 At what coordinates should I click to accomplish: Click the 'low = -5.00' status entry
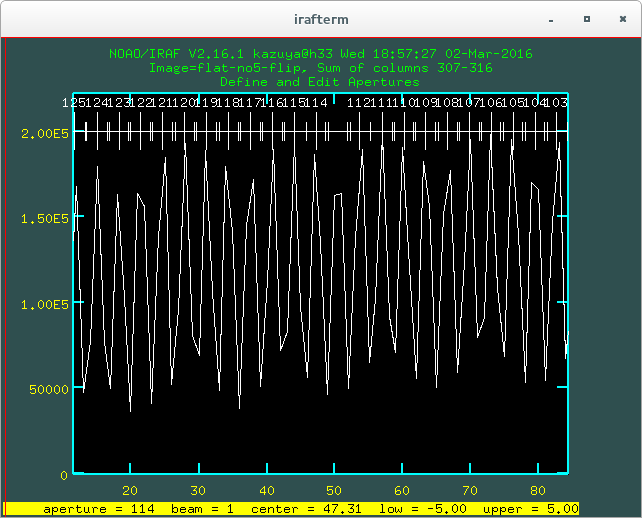(423, 509)
